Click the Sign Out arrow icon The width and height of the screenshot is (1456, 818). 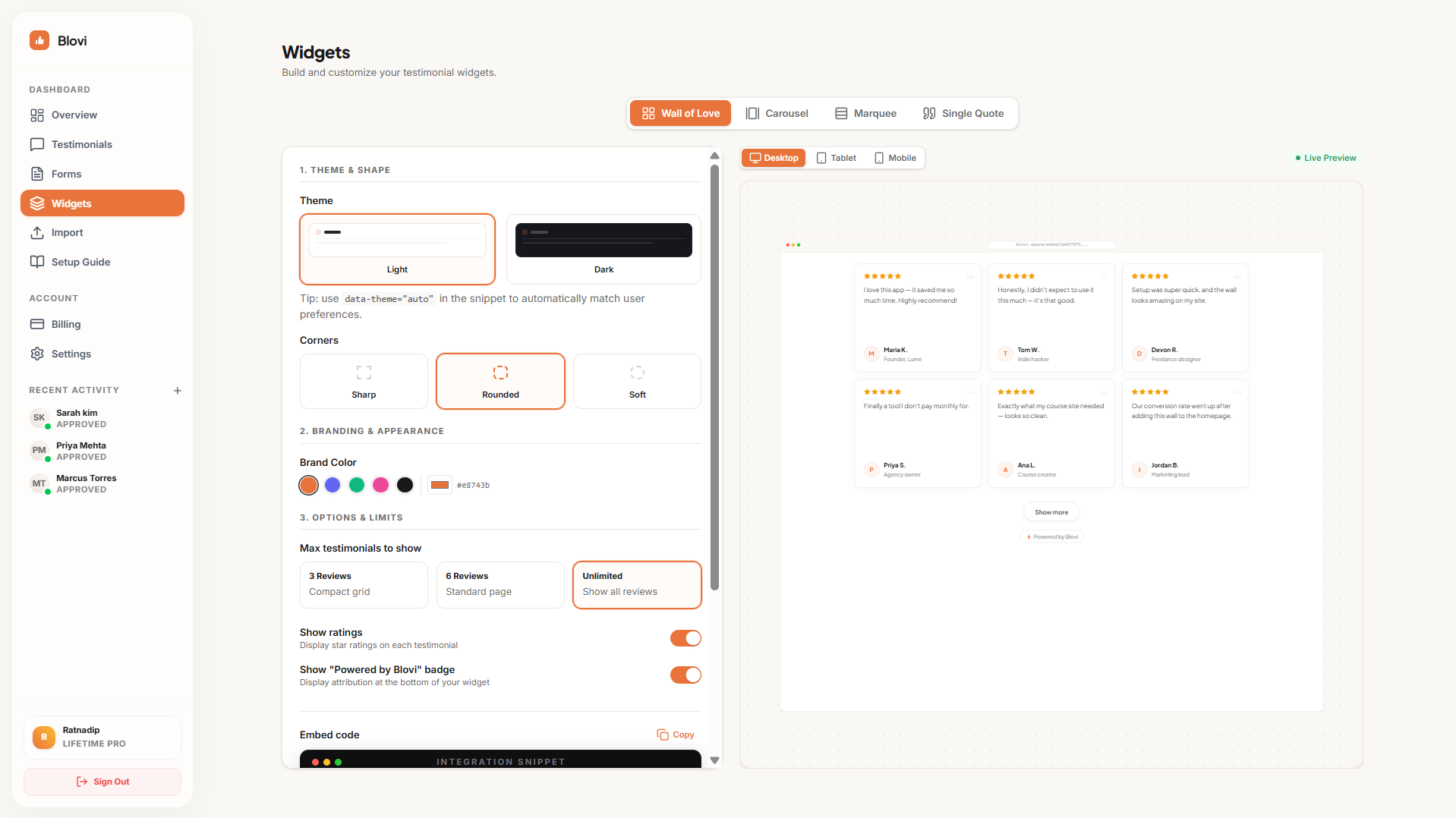point(82,782)
